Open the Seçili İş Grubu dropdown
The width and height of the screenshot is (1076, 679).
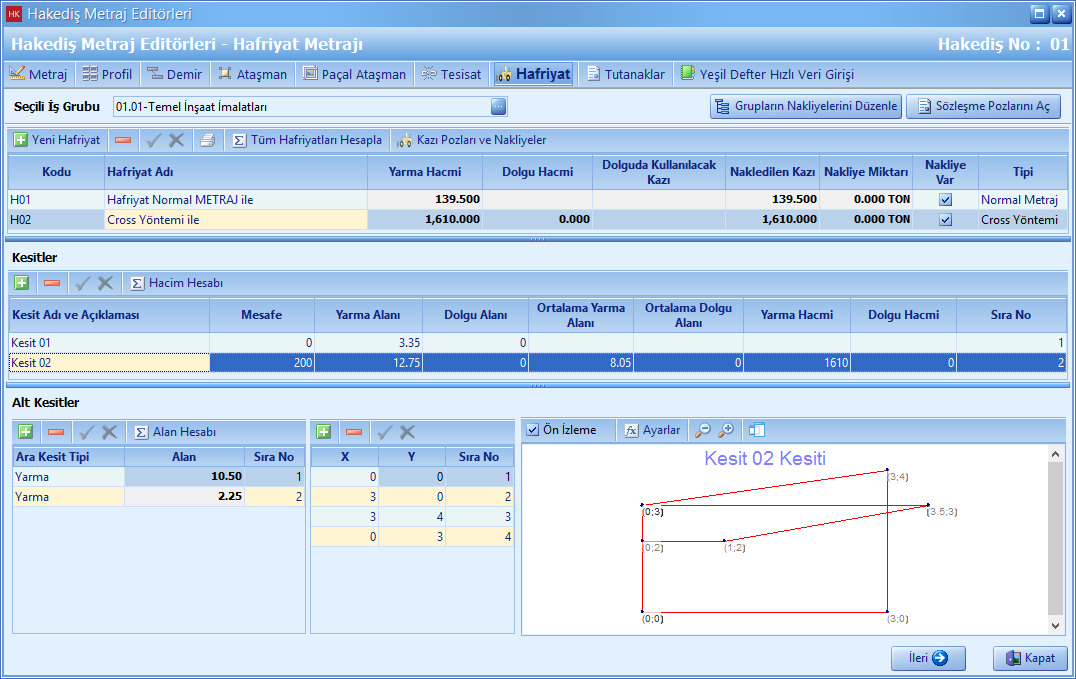[x=499, y=107]
